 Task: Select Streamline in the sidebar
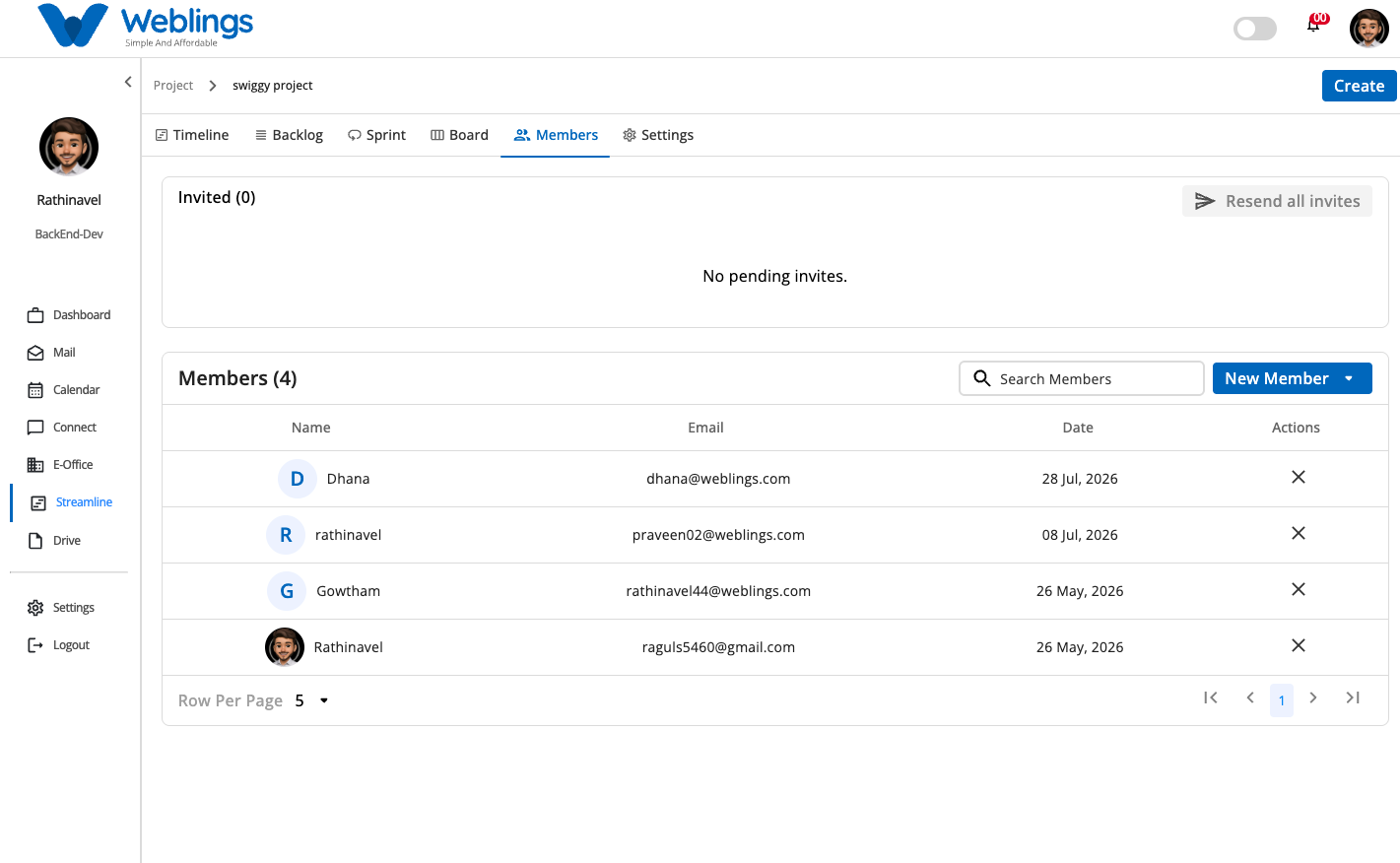[x=72, y=502]
